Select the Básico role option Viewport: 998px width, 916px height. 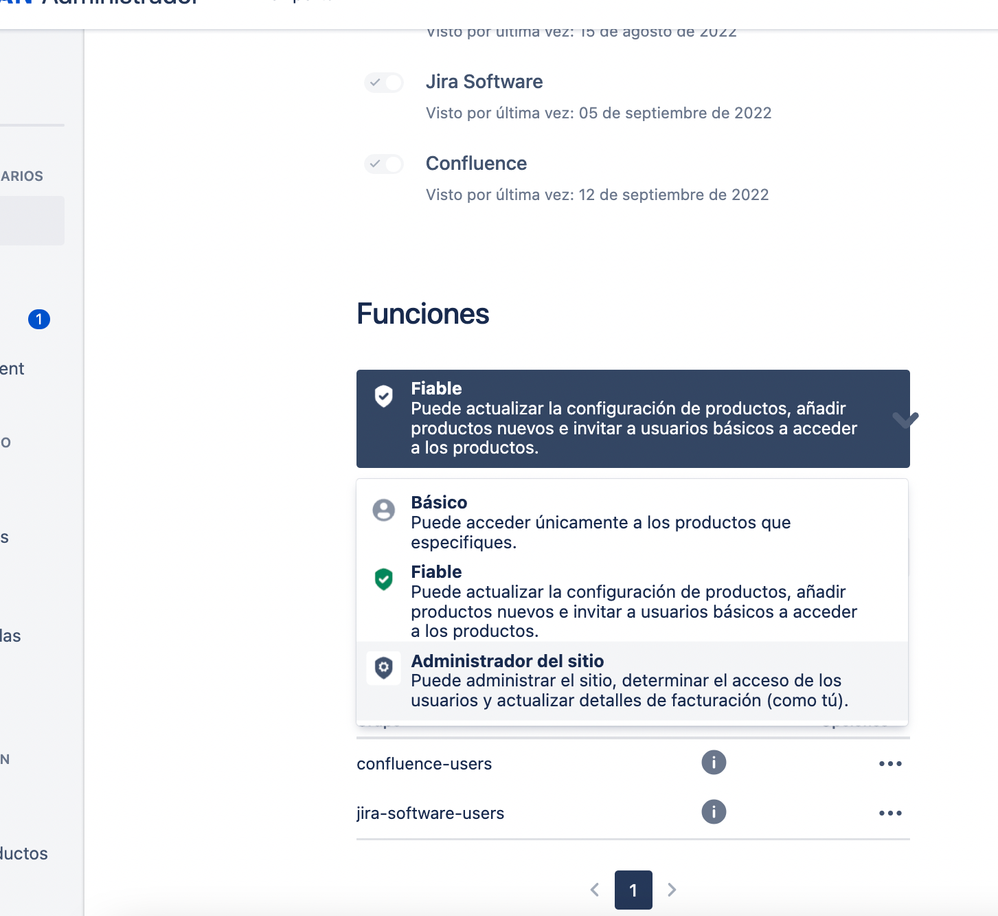pyautogui.click(x=632, y=522)
